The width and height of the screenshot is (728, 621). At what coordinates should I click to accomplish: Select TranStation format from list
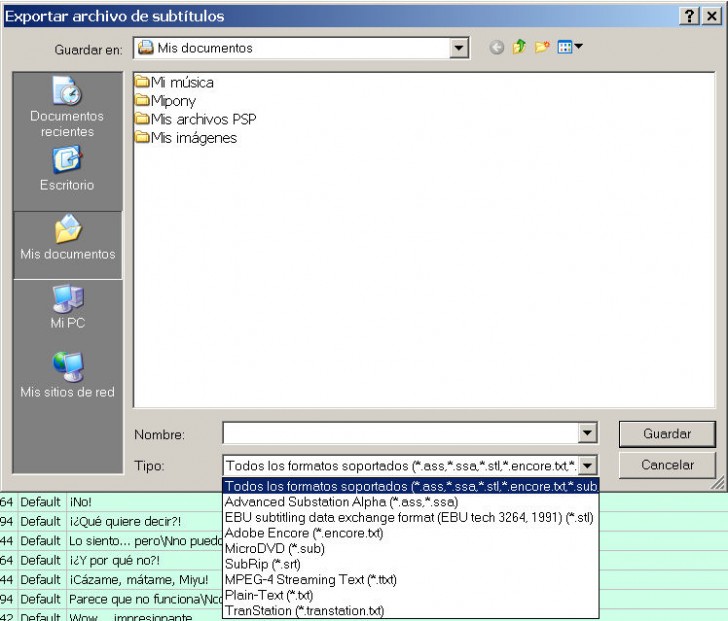click(304, 610)
